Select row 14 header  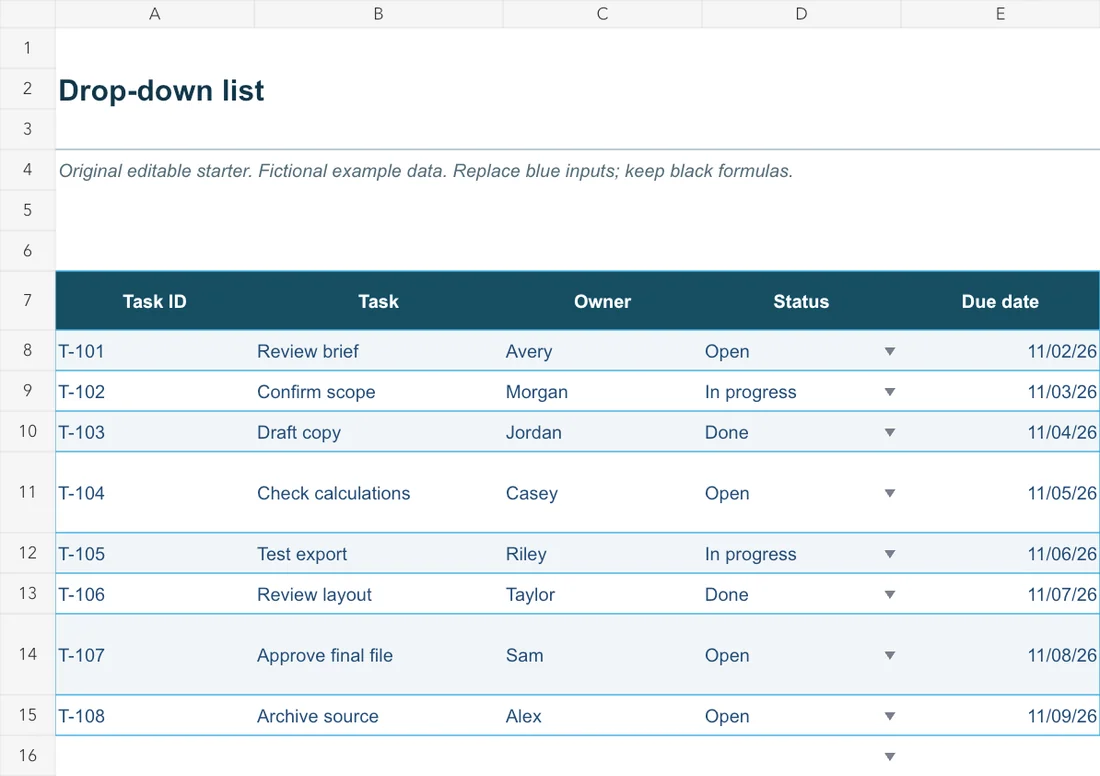[x=27, y=654]
